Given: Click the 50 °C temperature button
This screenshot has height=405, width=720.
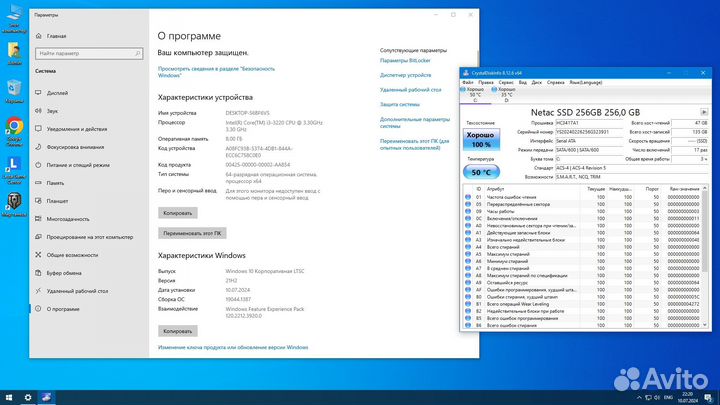Looking at the screenshot, I should click(481, 172).
